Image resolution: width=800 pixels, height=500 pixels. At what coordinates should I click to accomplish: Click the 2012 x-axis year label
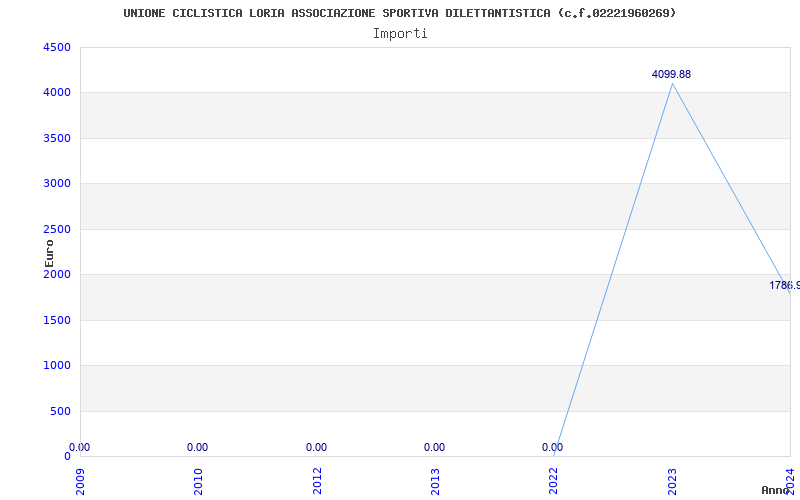click(x=317, y=481)
